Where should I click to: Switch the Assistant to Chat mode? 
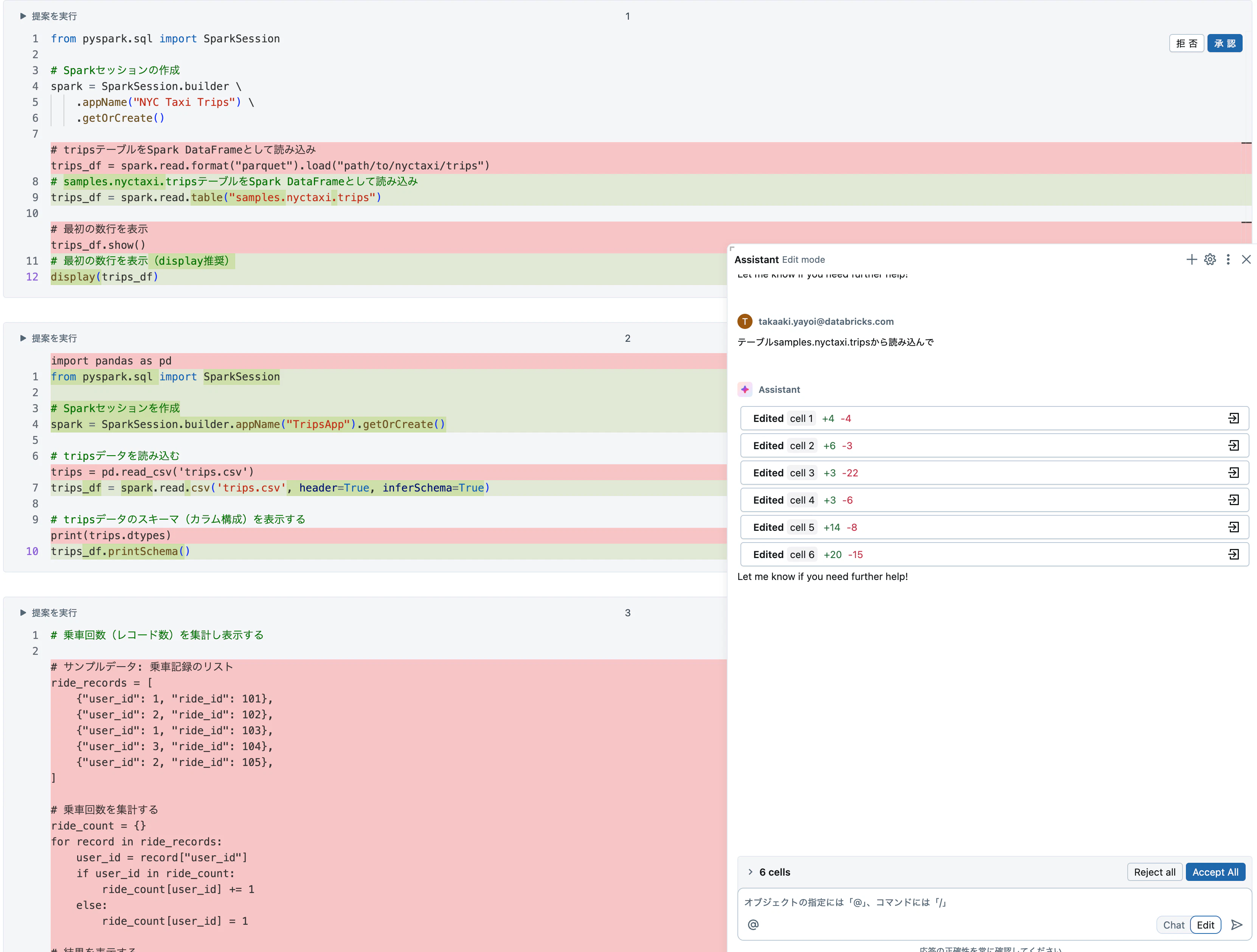(1173, 925)
